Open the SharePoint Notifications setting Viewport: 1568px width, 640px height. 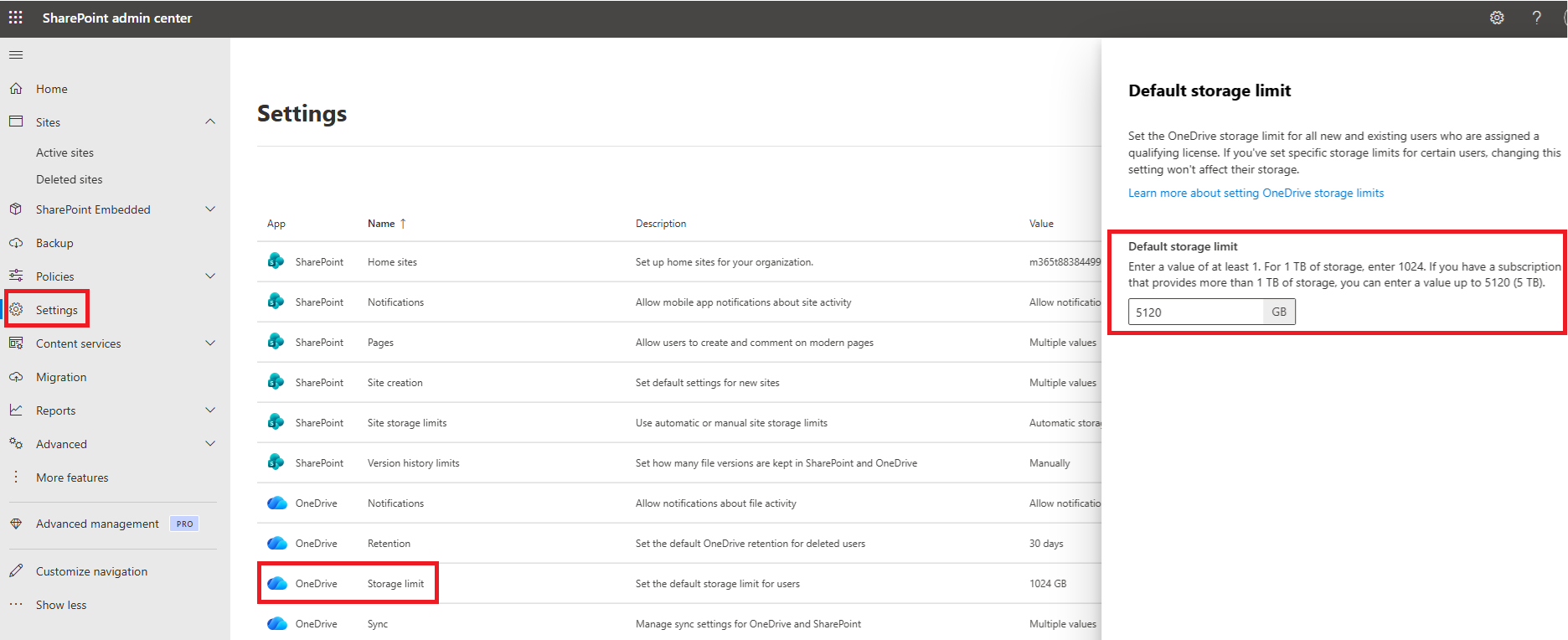click(x=395, y=302)
